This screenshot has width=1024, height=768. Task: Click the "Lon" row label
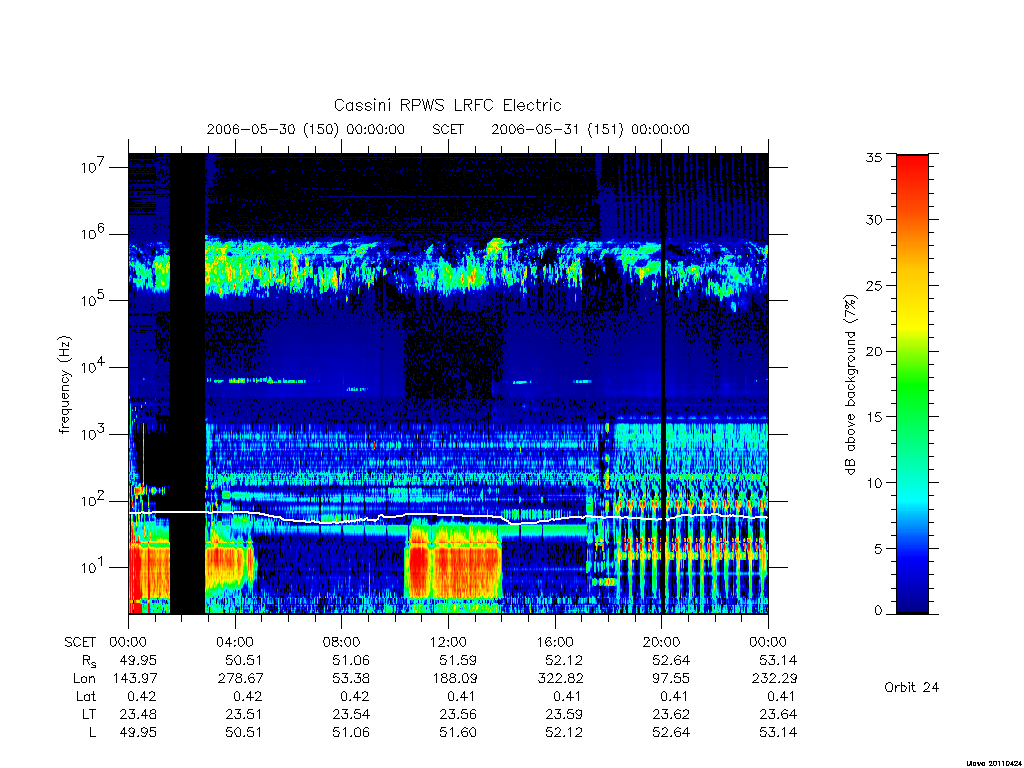pyautogui.click(x=85, y=679)
